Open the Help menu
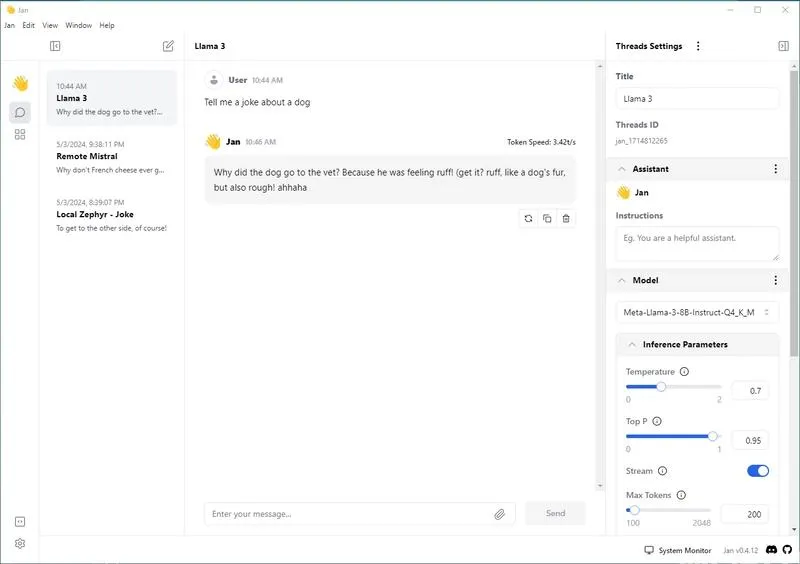 107,25
